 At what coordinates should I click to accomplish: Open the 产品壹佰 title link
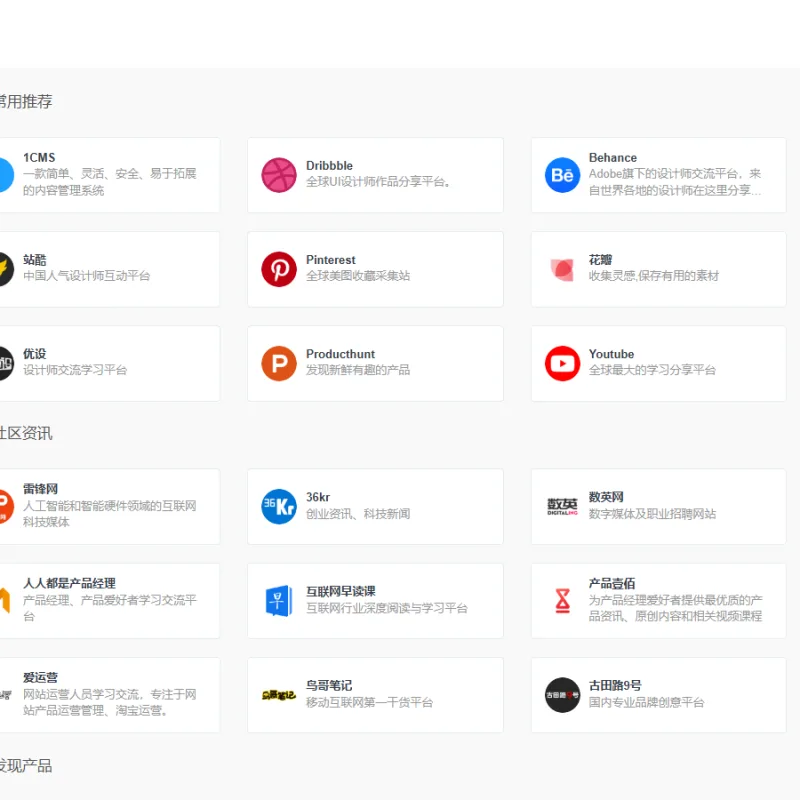click(x=612, y=583)
